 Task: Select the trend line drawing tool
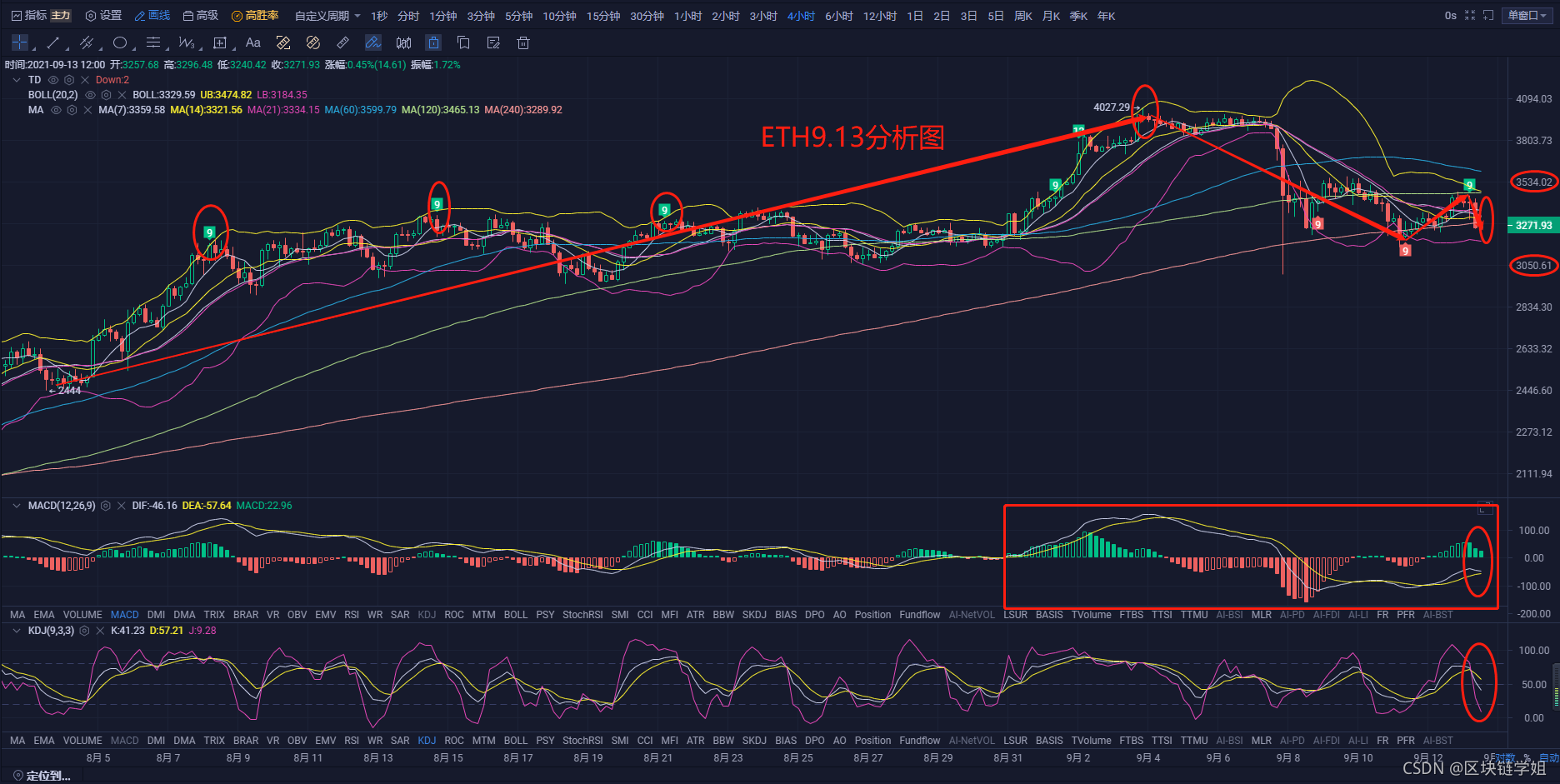[53, 42]
